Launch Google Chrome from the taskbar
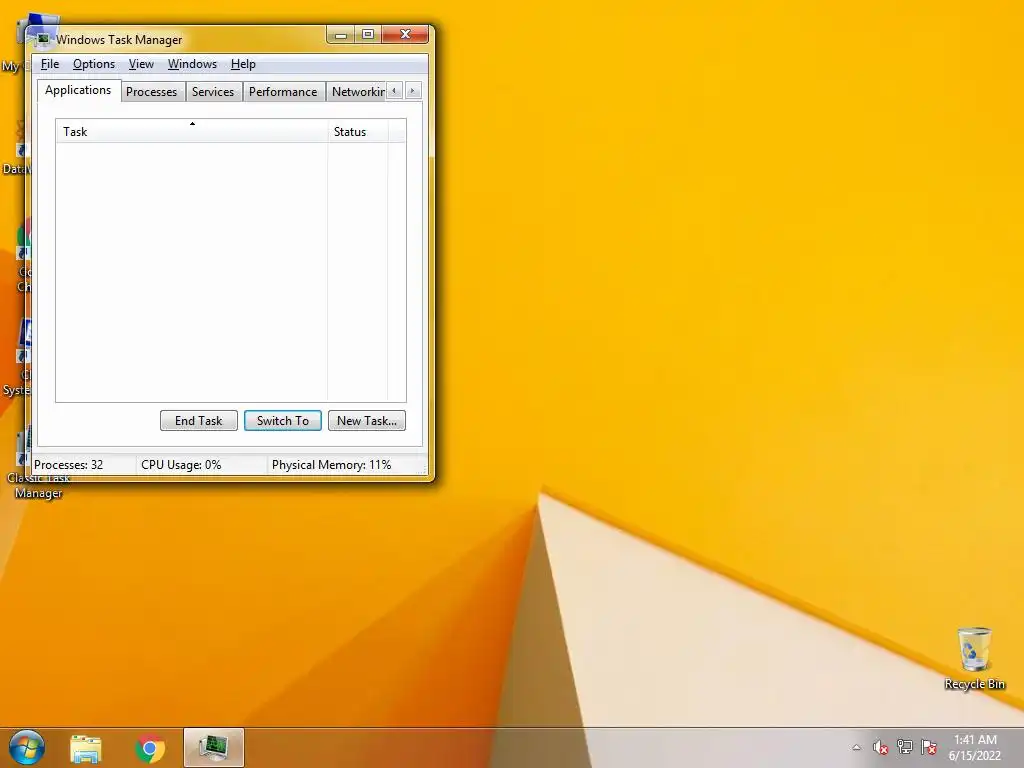 (x=150, y=748)
